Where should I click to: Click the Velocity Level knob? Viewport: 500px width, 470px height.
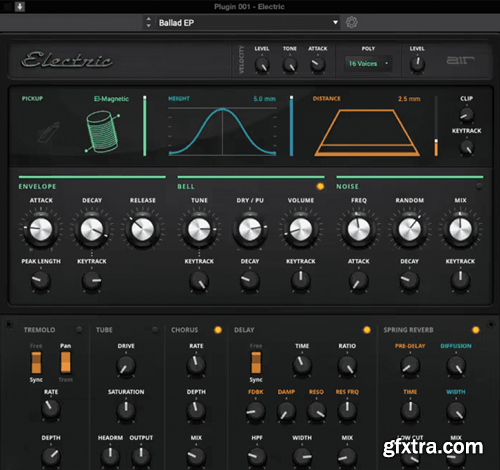(262, 65)
